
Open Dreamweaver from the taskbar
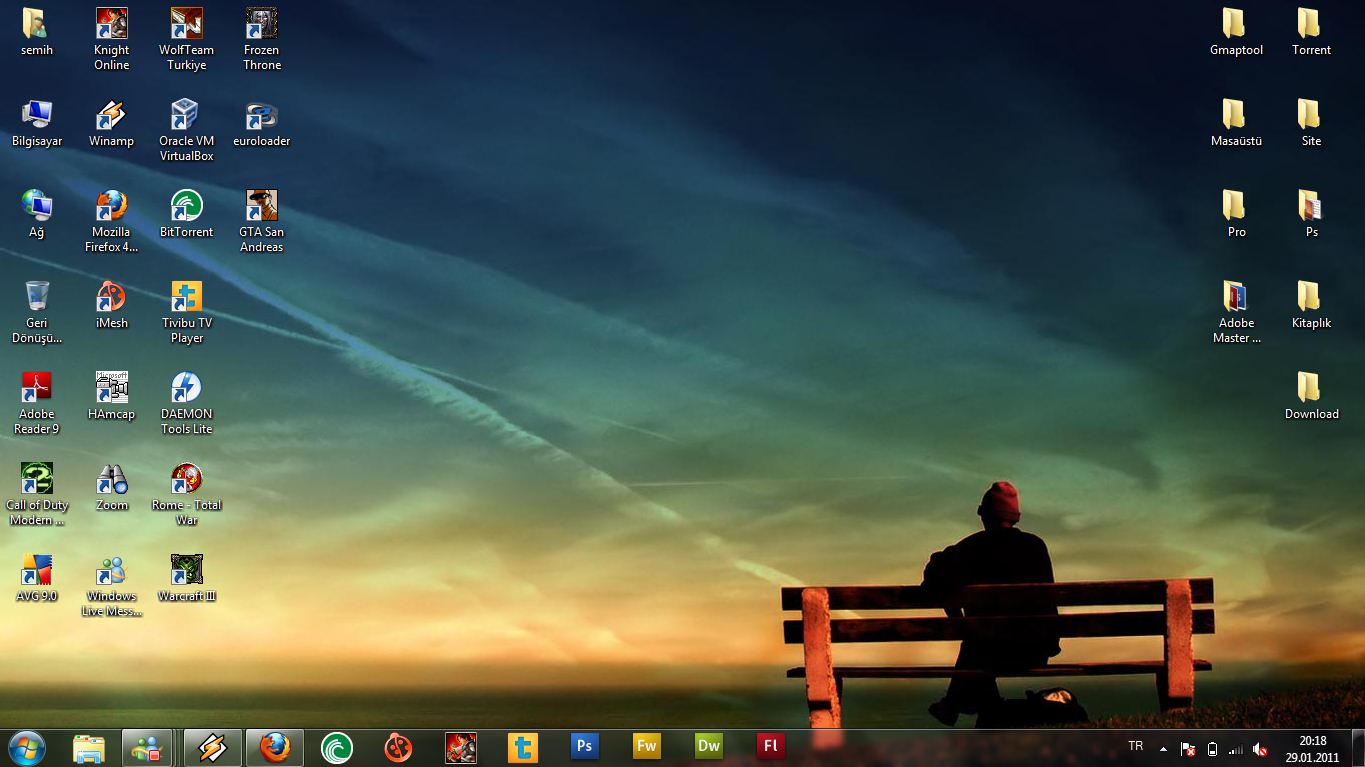click(708, 746)
